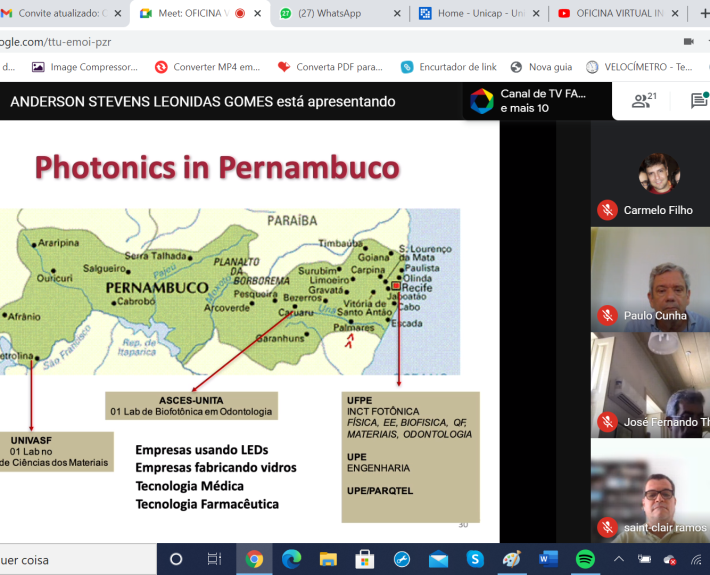Open Spotify from the taskbar
This screenshot has width=710, height=575.
(586, 559)
